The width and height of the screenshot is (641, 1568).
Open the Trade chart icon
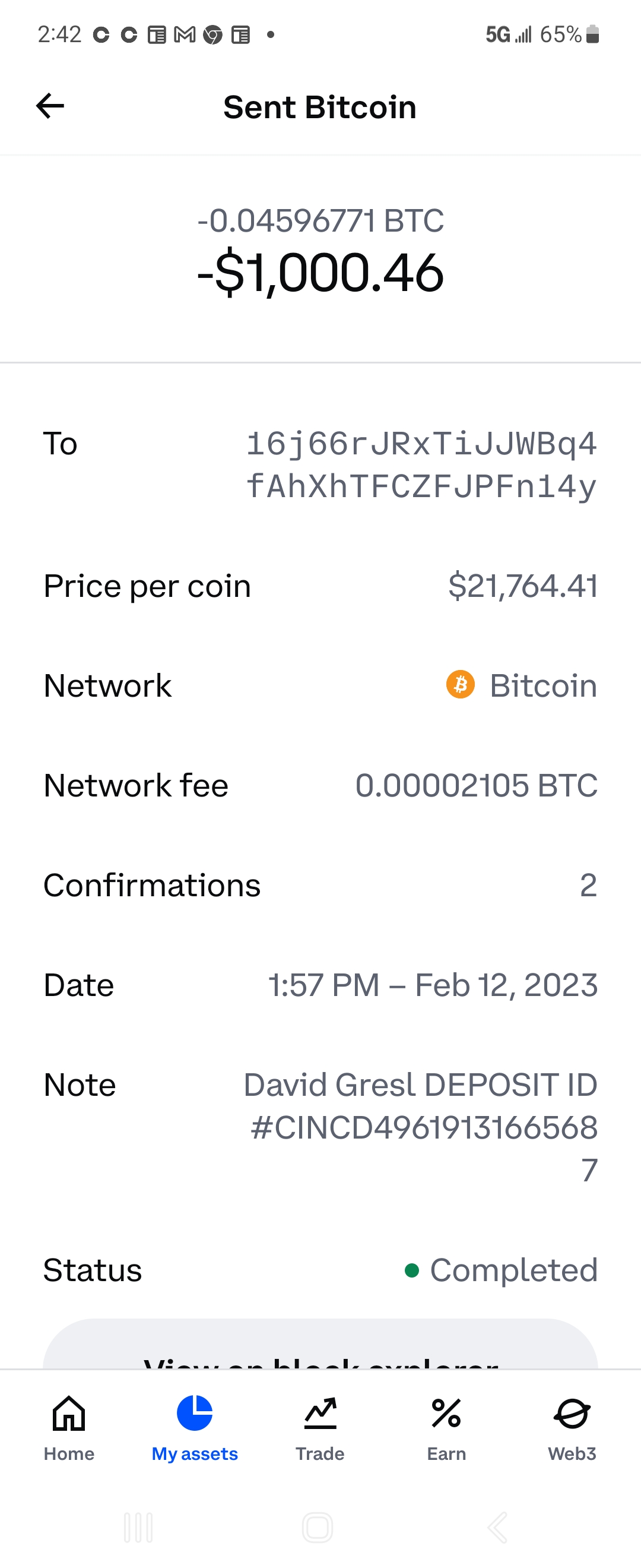click(x=320, y=1413)
